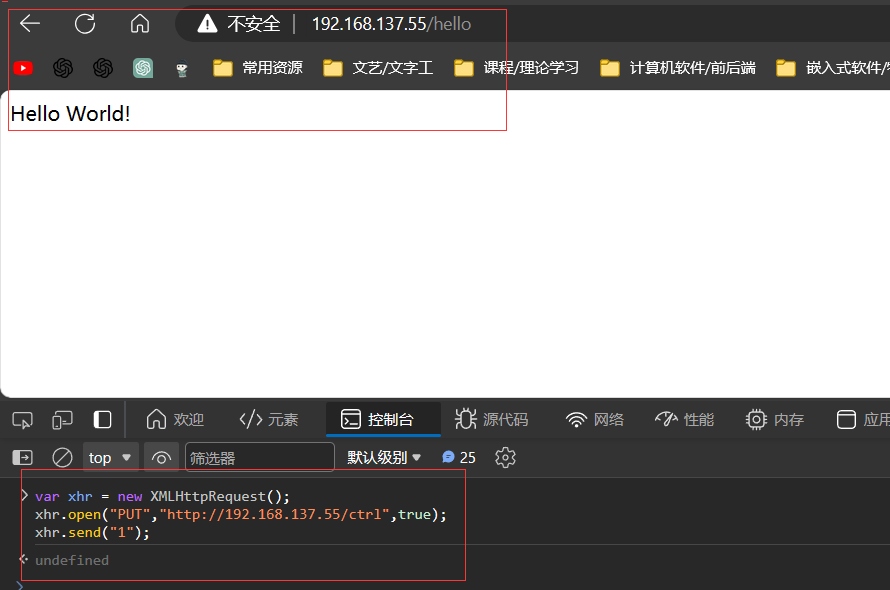Activate the inspect element picker tool

[x=23, y=420]
